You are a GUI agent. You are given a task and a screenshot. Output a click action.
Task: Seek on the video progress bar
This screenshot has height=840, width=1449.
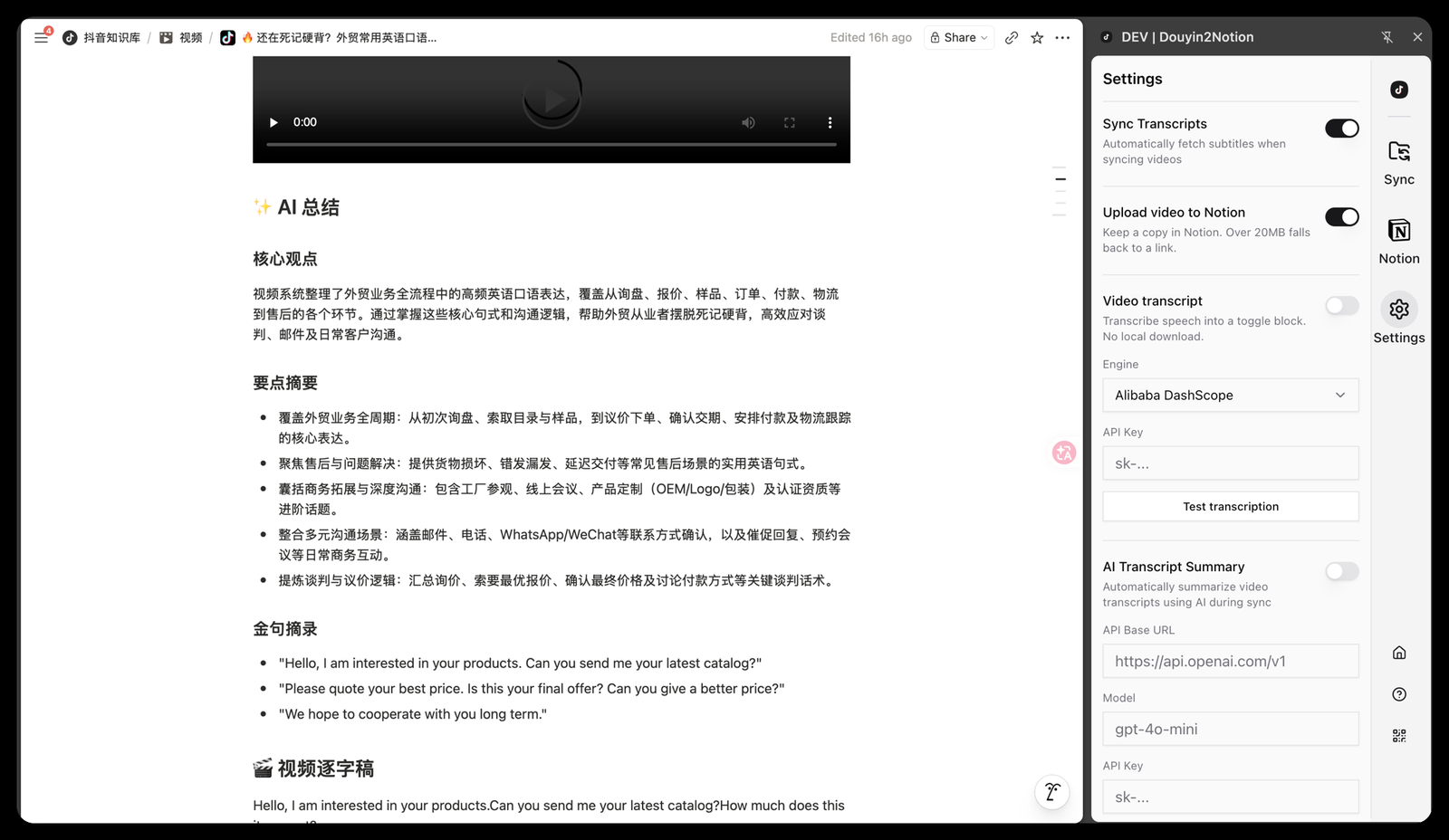(x=552, y=145)
